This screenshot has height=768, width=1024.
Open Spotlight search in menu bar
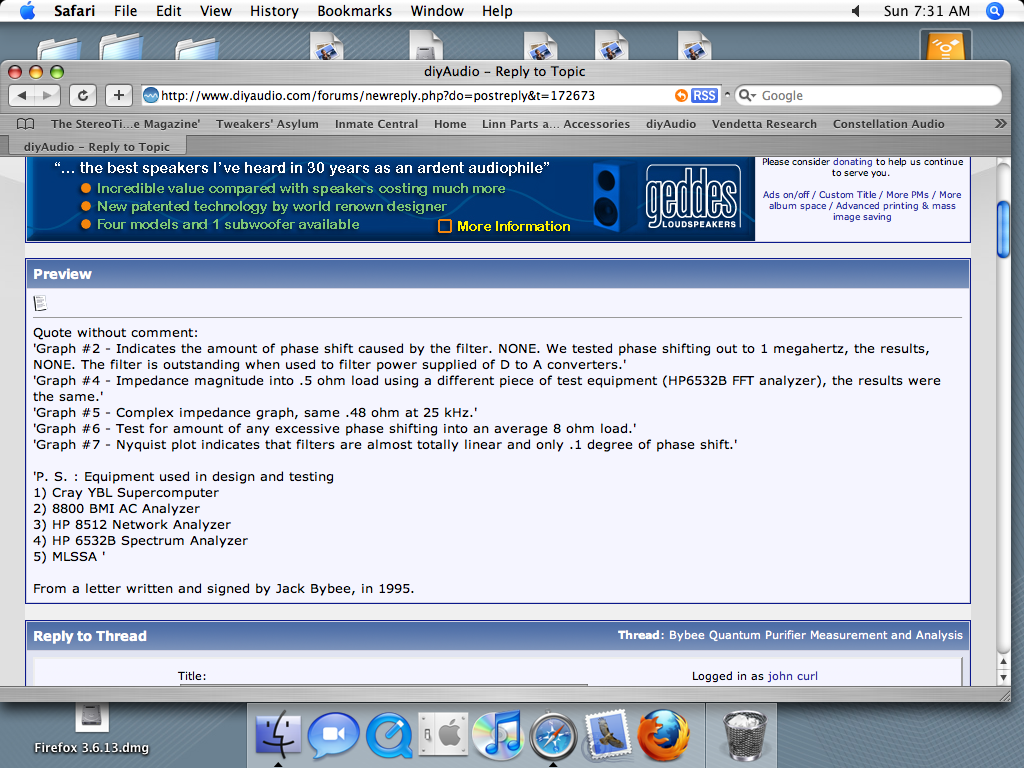coord(995,10)
